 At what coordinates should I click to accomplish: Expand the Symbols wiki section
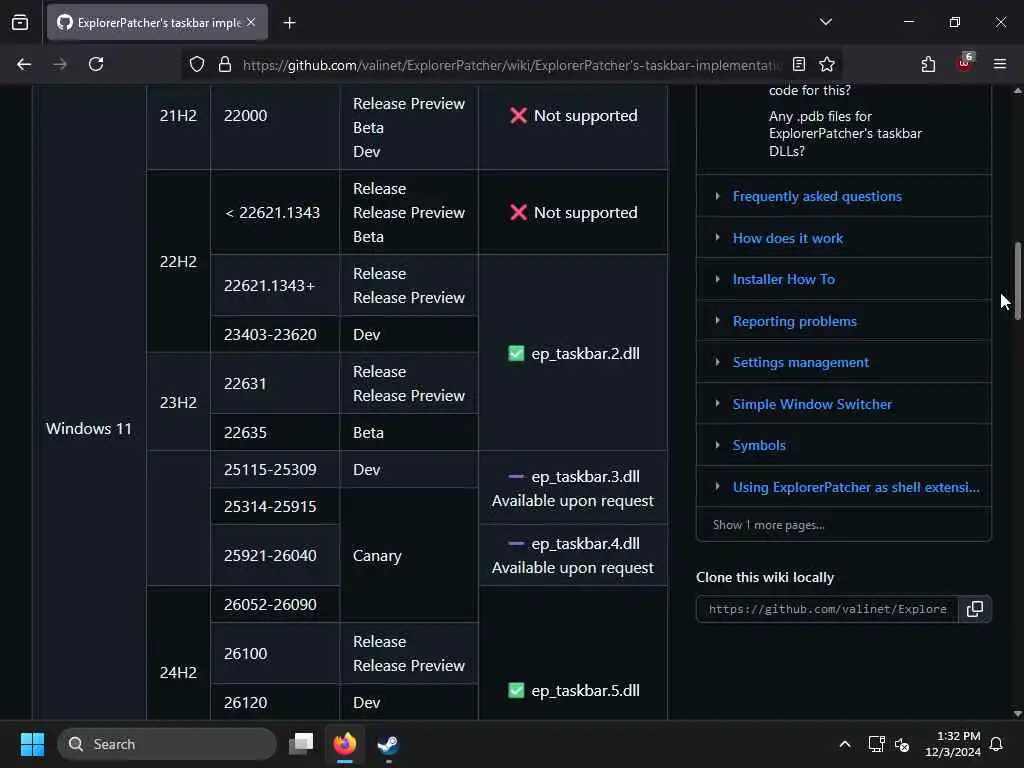pos(717,445)
